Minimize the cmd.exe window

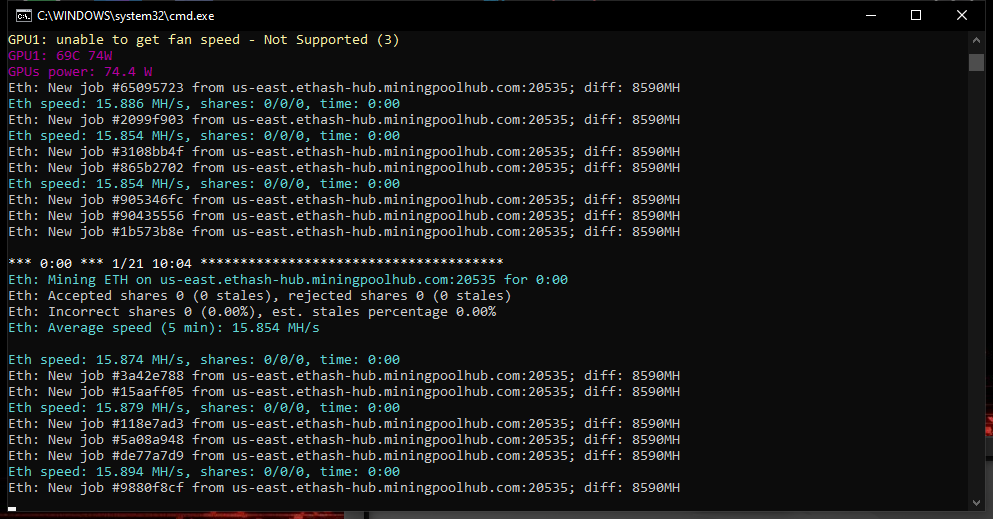click(871, 16)
